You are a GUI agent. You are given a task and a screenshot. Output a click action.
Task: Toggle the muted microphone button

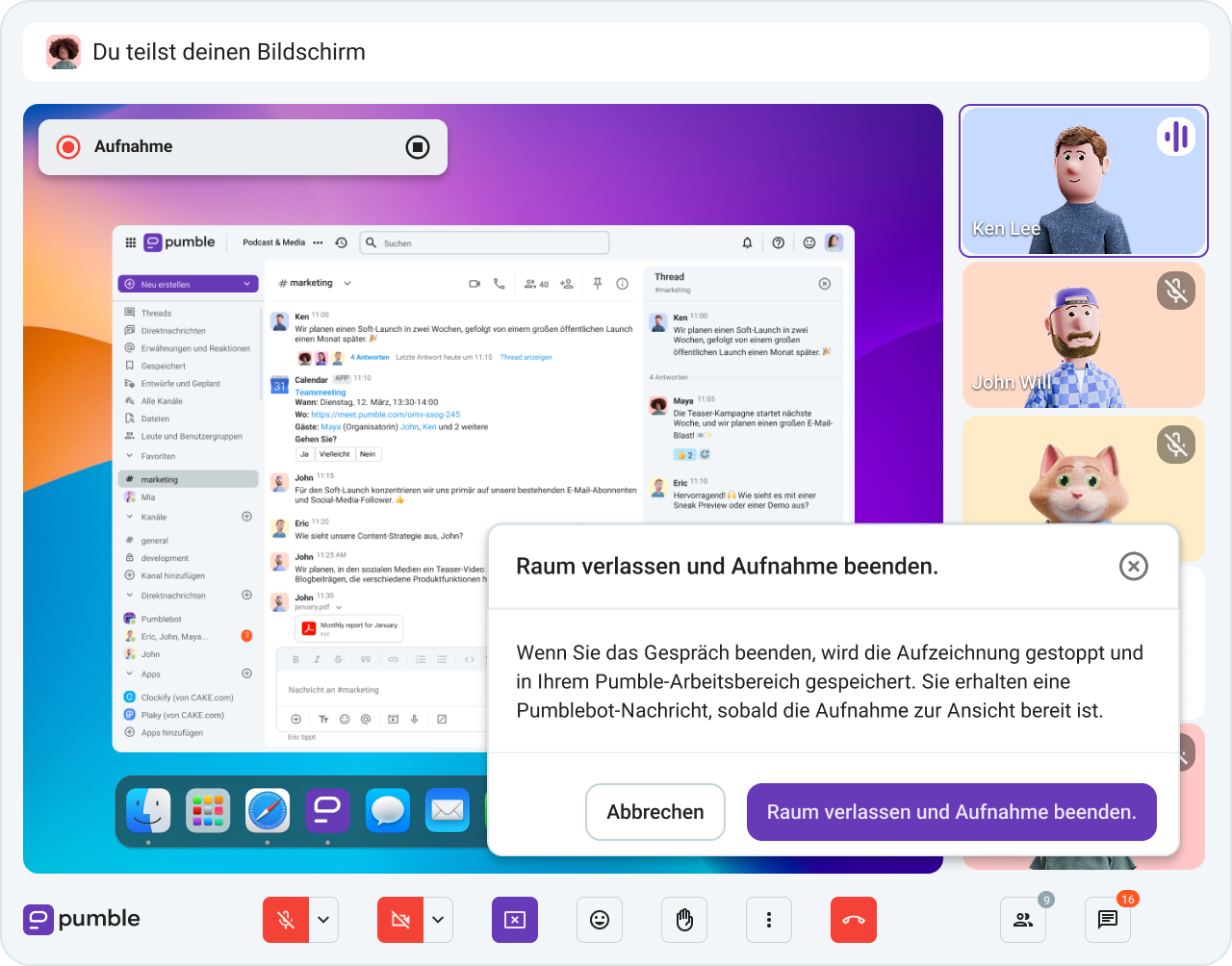286,920
